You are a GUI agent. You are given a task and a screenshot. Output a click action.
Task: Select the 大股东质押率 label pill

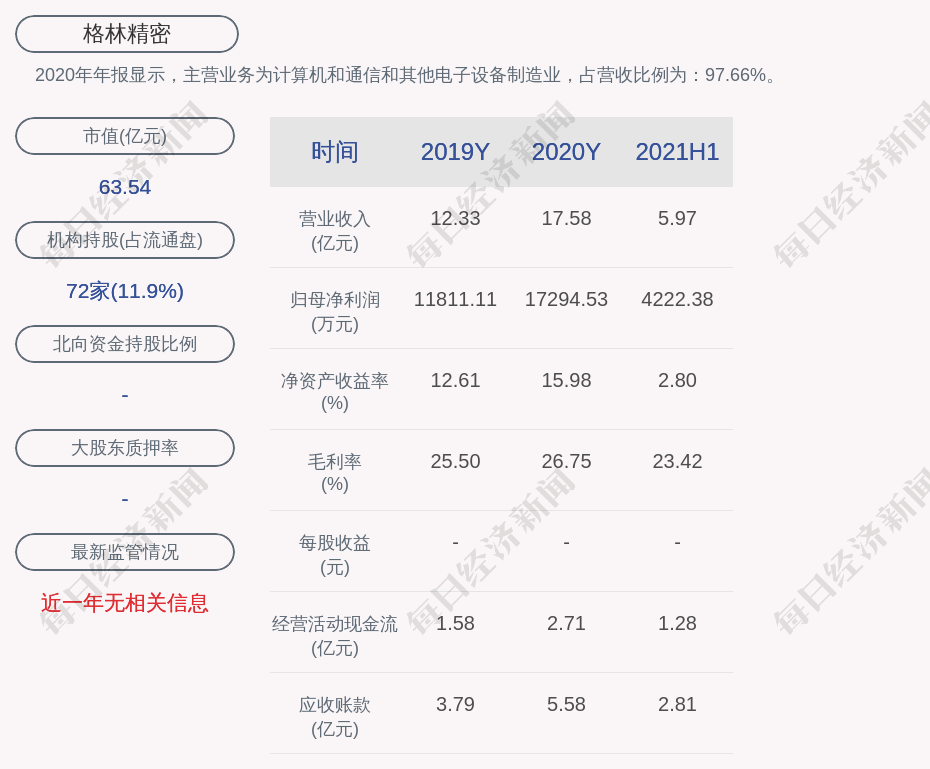click(125, 448)
